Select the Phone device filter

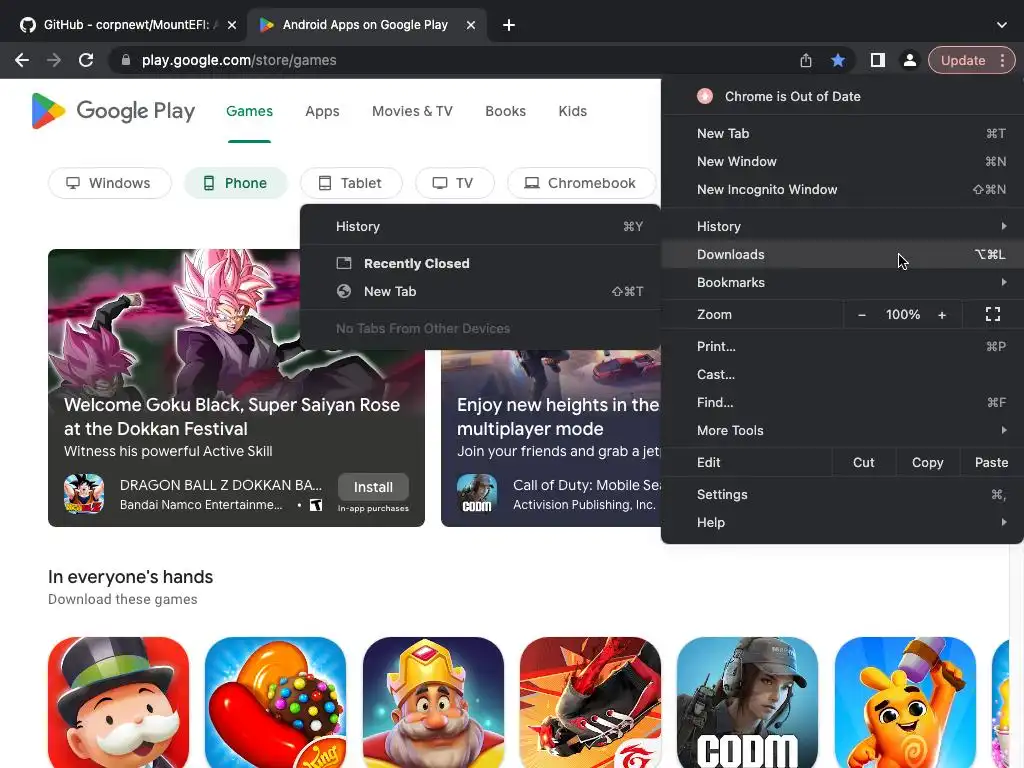pyautogui.click(x=236, y=183)
